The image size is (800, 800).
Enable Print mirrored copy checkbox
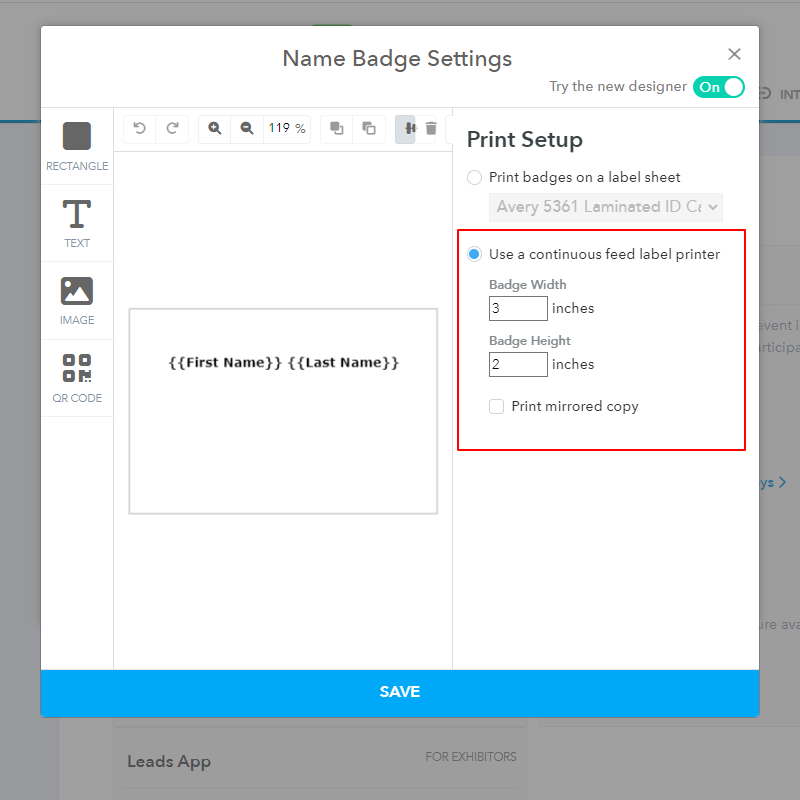pyautogui.click(x=497, y=406)
